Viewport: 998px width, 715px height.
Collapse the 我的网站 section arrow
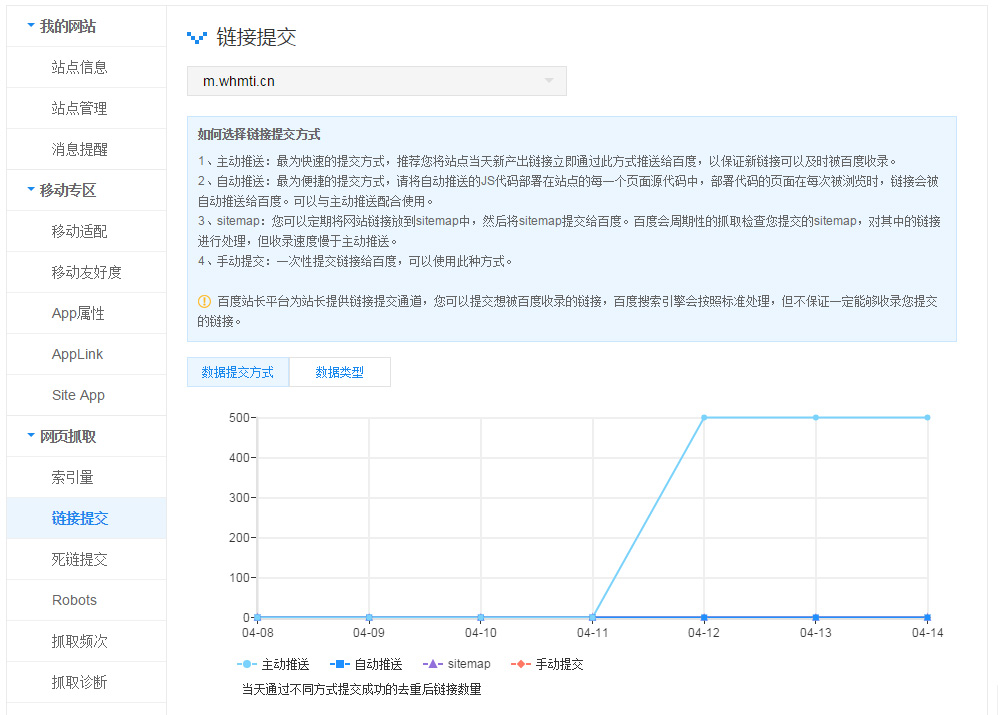point(31,25)
